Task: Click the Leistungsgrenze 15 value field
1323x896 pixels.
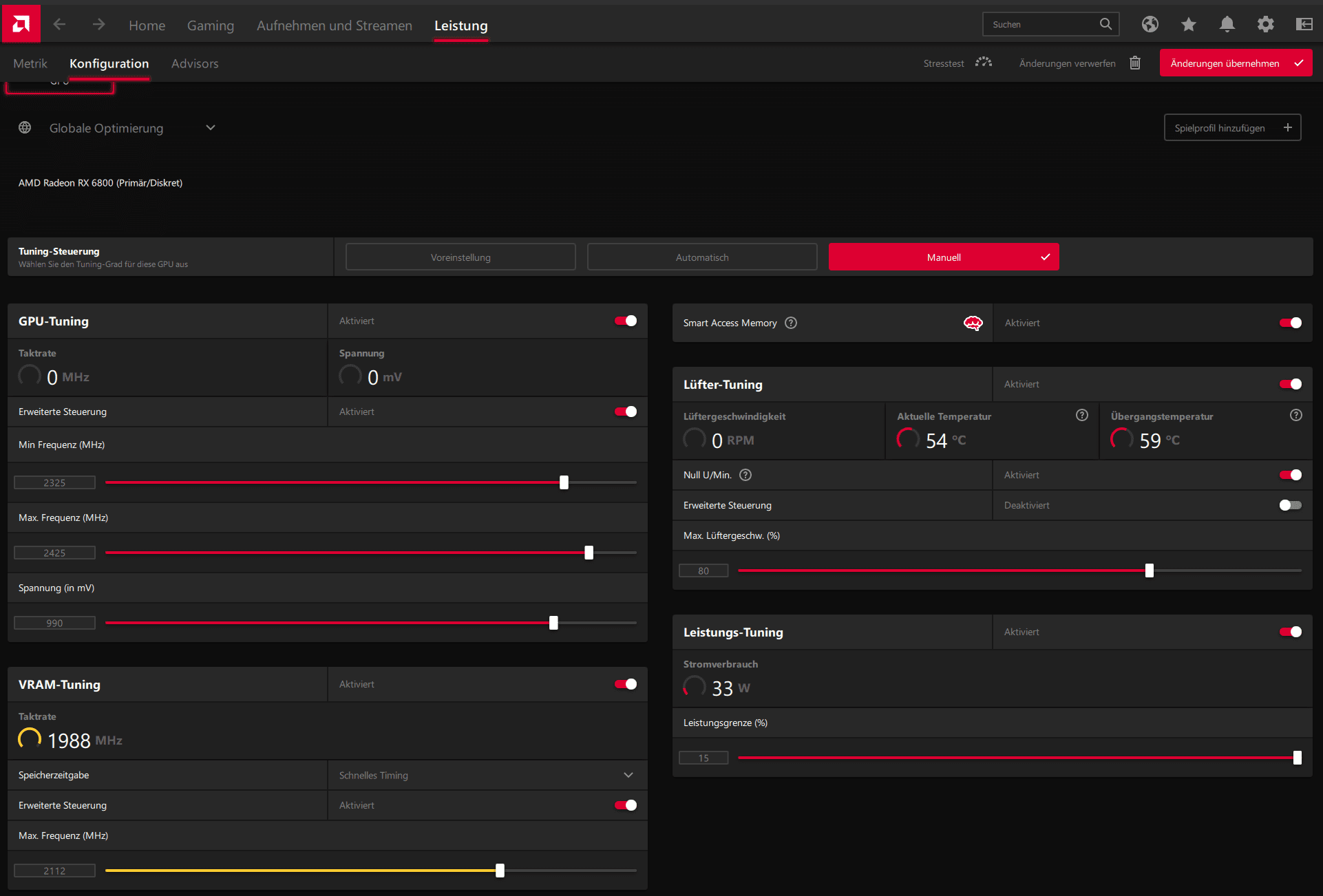Action: [x=703, y=758]
